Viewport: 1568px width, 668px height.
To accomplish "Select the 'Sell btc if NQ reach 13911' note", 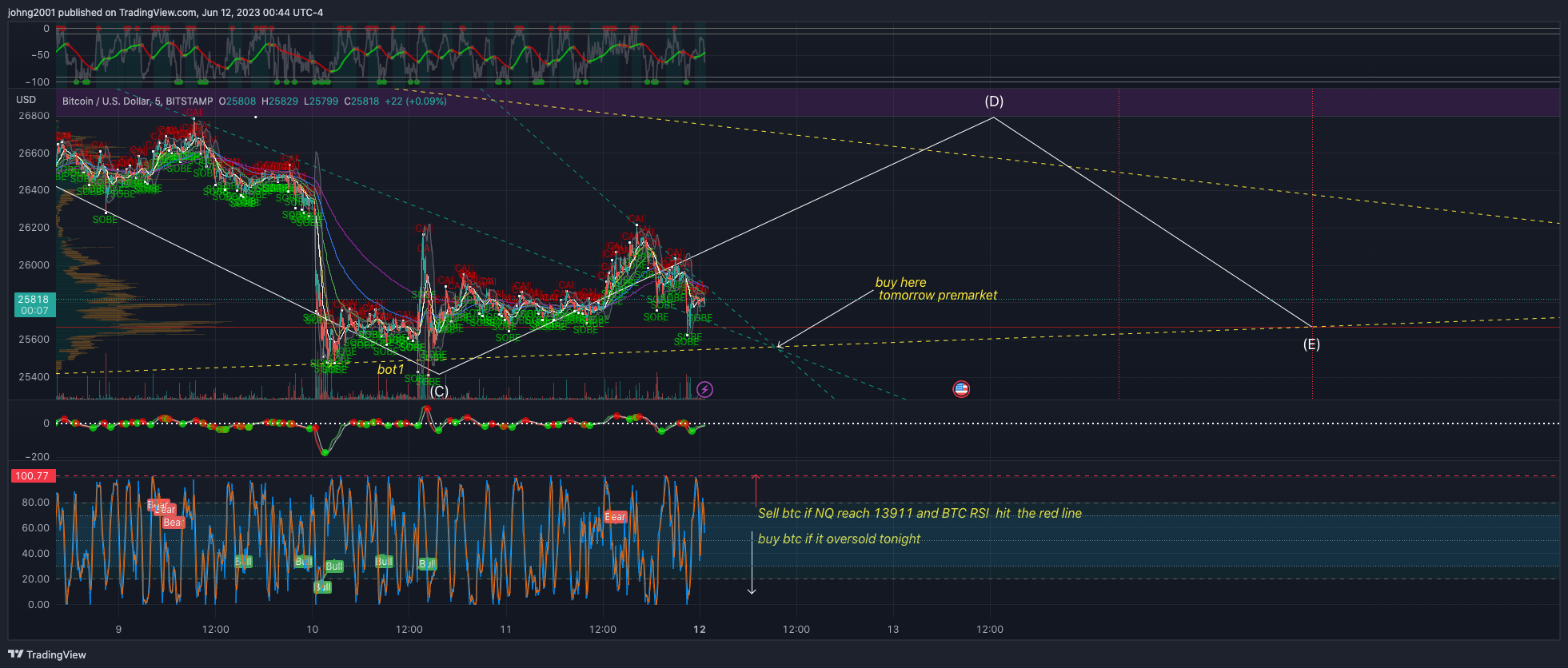I will tap(920, 514).
